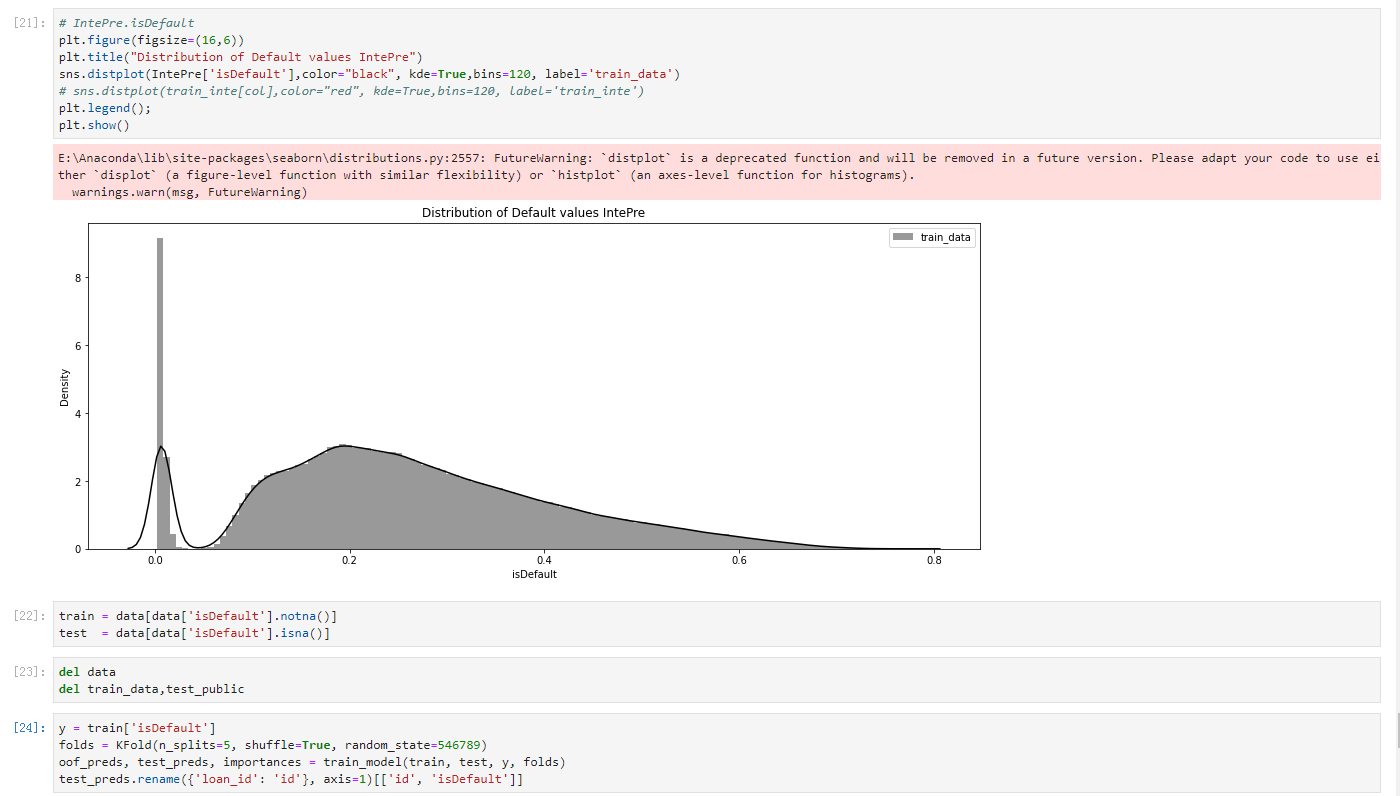Click the Density y-axis label
The height and width of the screenshot is (796, 1400).
65,387
